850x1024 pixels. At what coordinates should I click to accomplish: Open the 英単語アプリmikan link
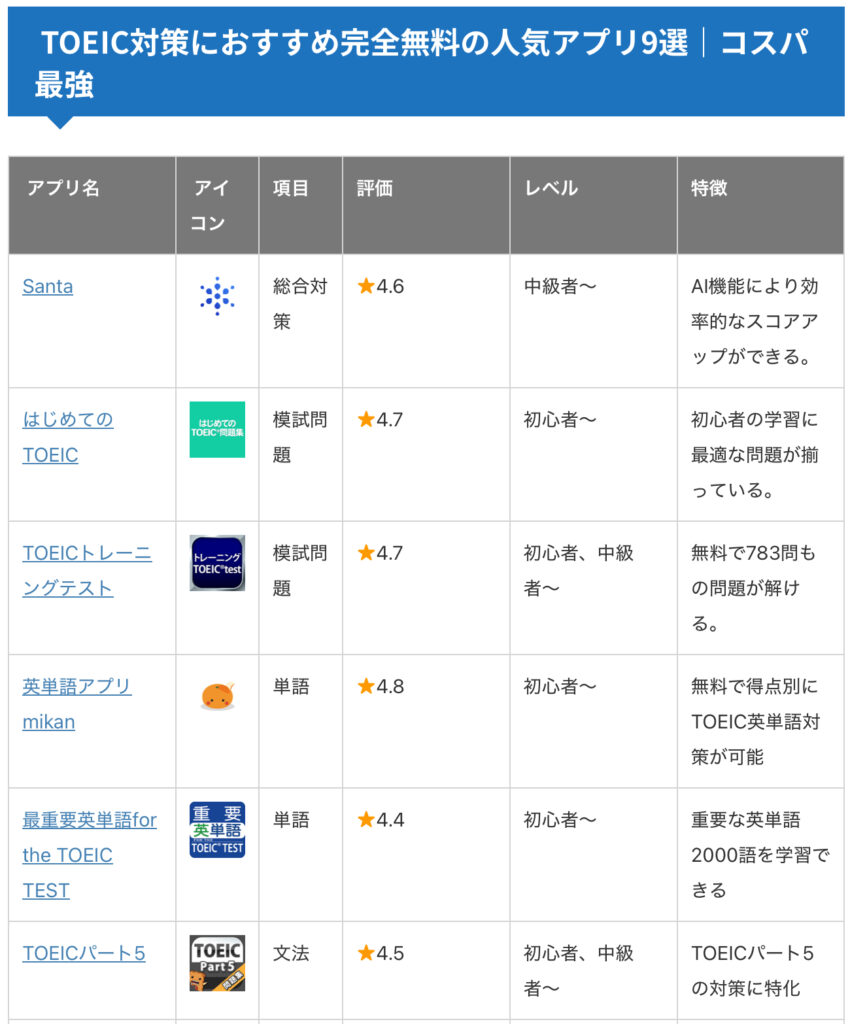[x=77, y=687]
